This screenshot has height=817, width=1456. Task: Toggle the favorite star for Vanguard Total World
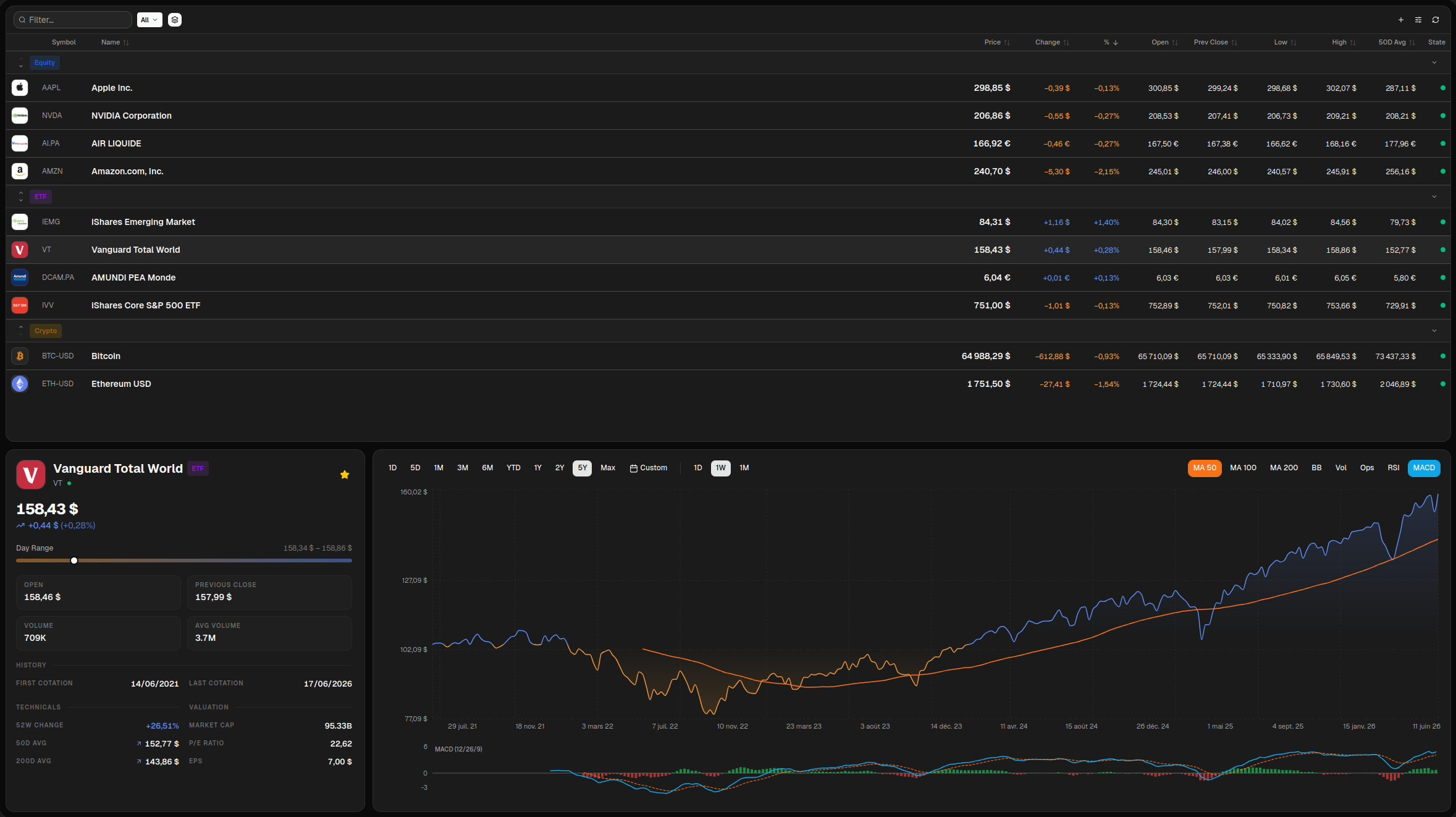coord(345,475)
